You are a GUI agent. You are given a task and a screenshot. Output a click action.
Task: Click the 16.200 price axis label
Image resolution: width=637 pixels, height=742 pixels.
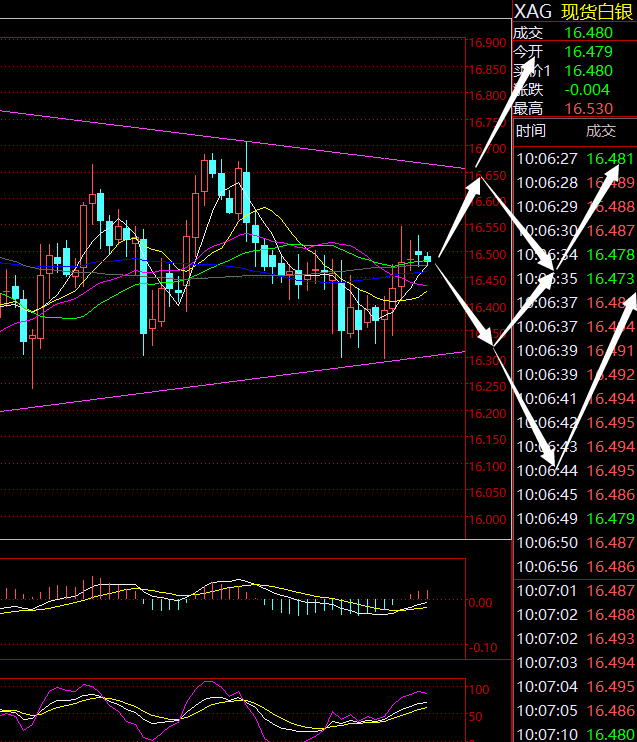(x=487, y=414)
